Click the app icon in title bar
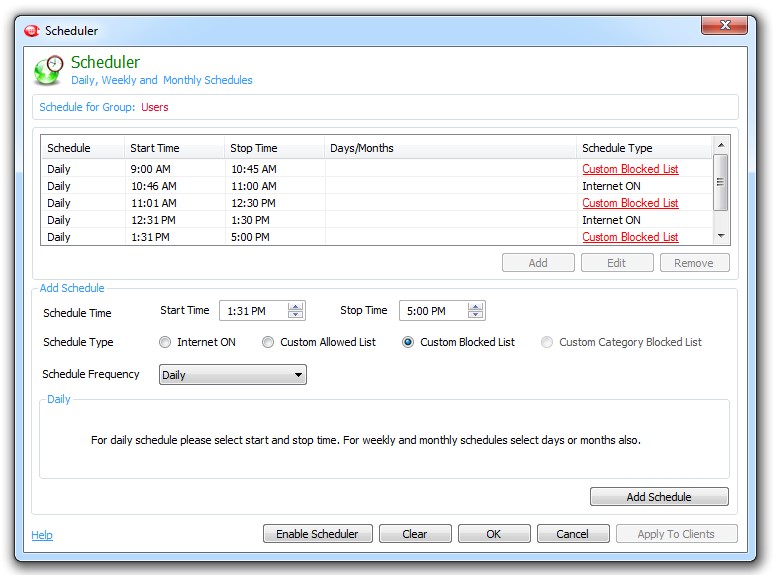 [31, 31]
